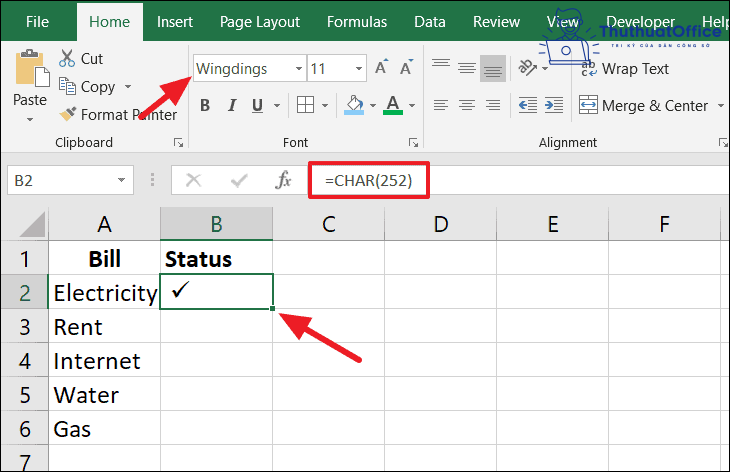
Task: Open the font size dropdown
Action: (x=358, y=69)
